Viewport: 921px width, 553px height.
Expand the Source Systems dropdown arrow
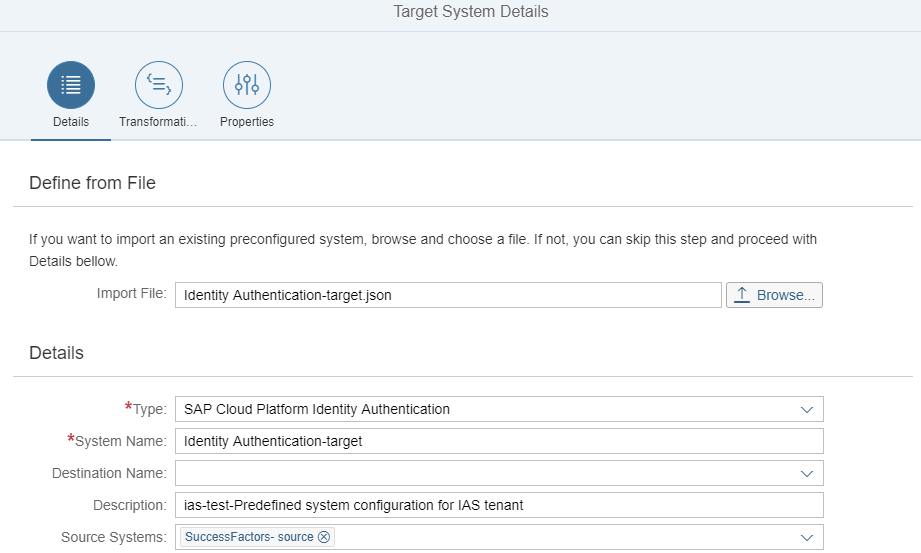[807, 538]
